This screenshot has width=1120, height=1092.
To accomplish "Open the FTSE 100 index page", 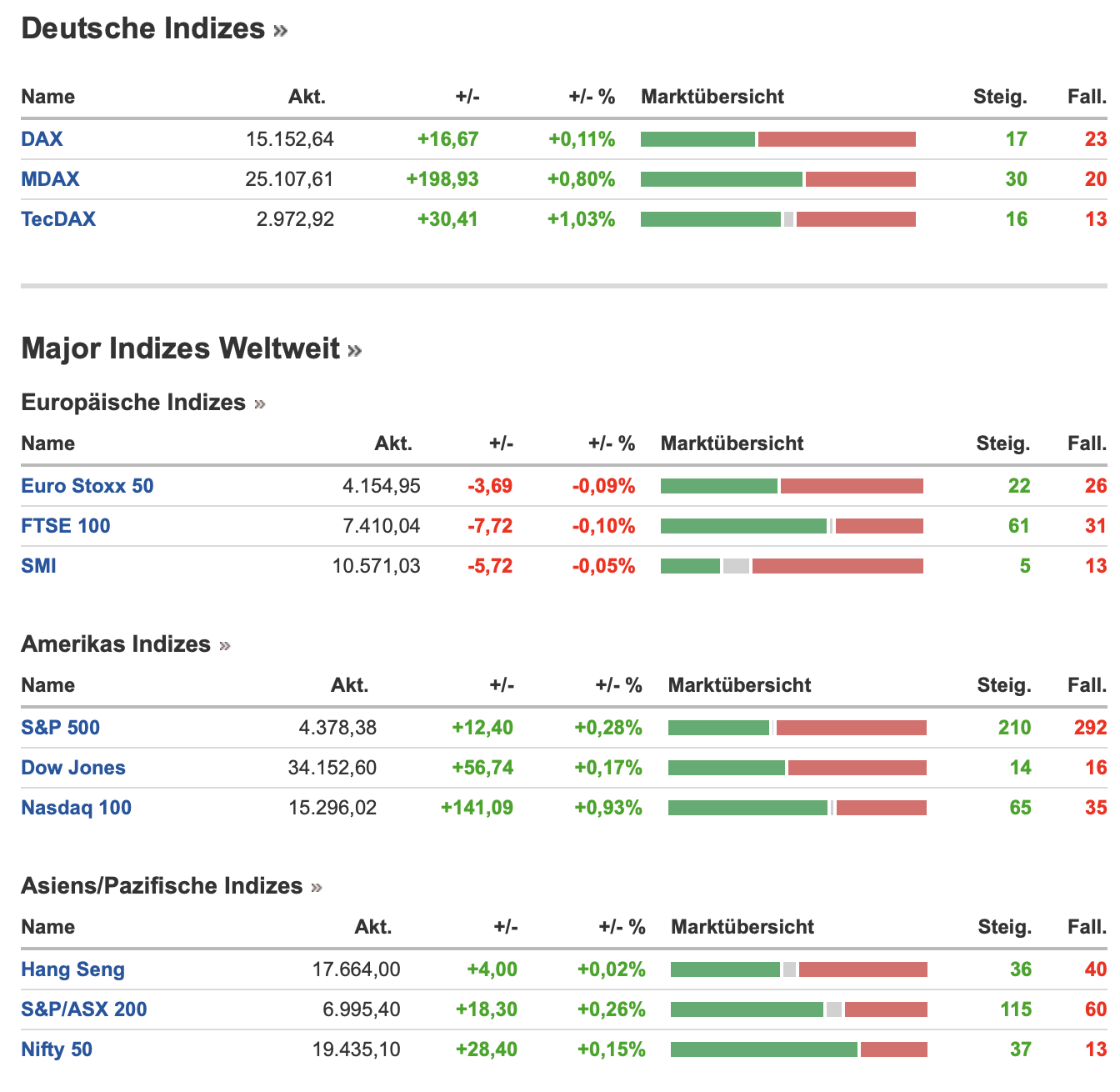I will point(66,526).
